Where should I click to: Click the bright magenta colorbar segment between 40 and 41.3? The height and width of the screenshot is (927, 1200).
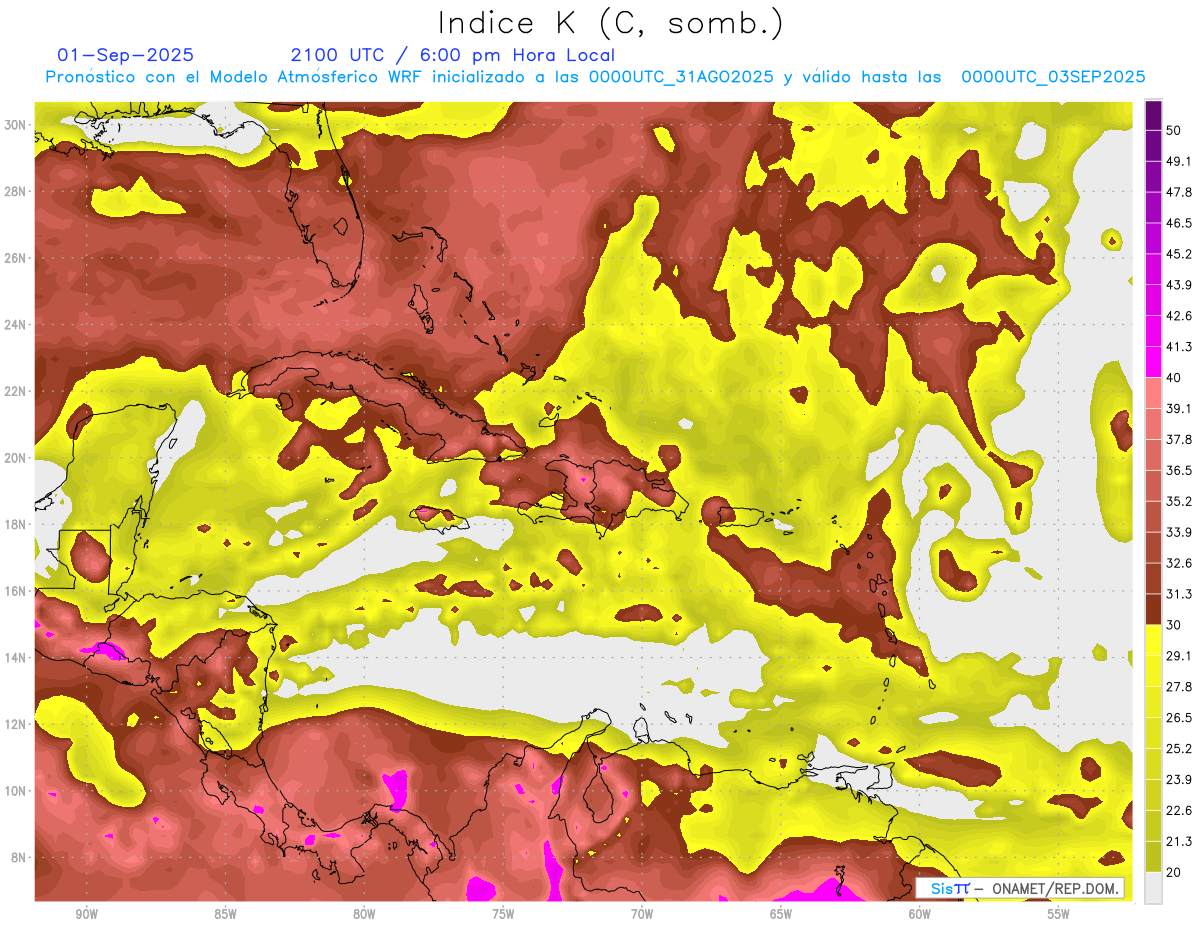tap(1153, 362)
